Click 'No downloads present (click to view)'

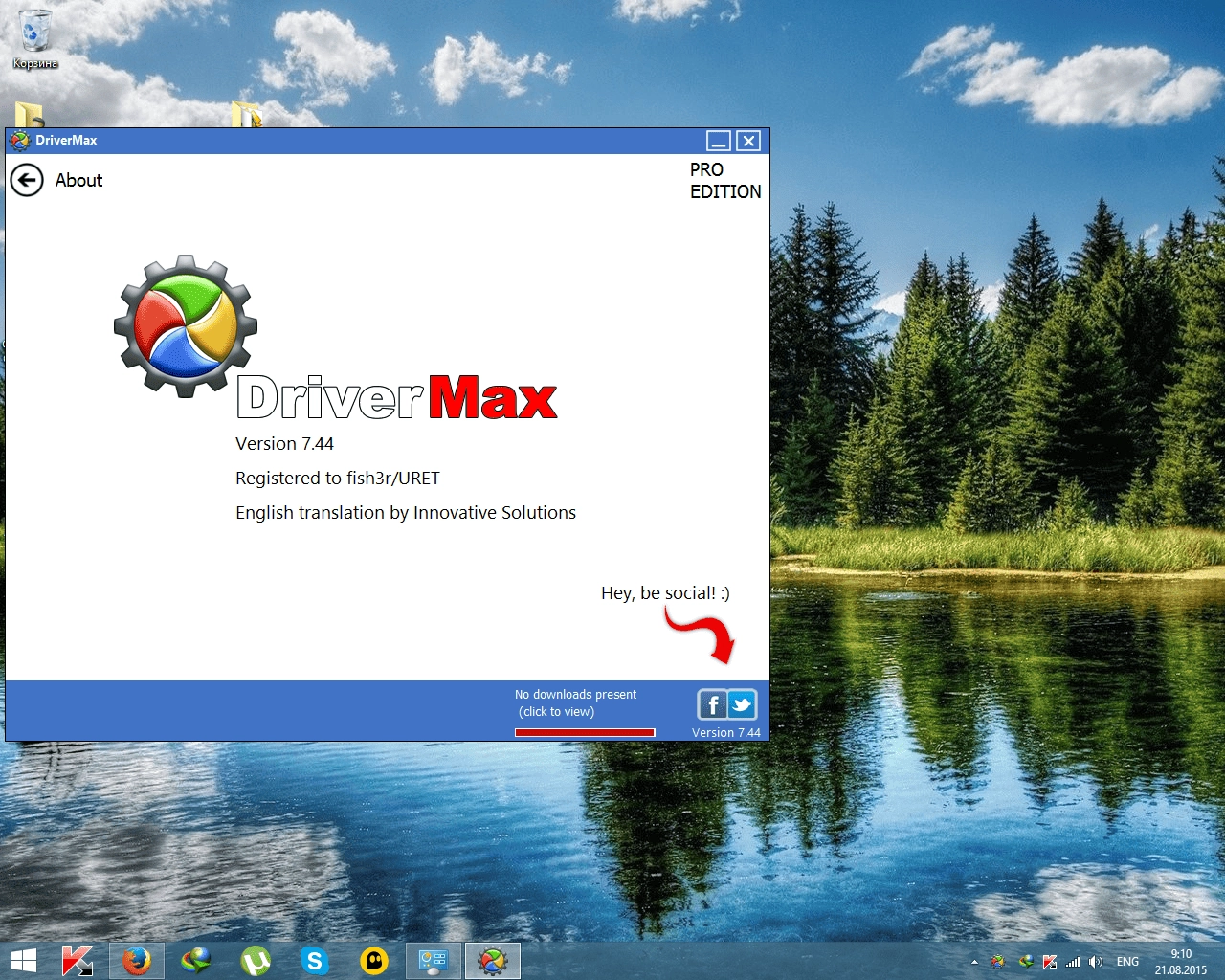575,703
